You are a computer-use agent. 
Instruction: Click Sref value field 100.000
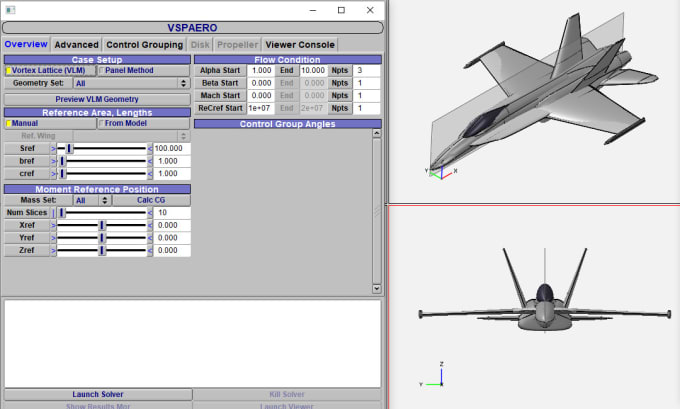pos(172,148)
